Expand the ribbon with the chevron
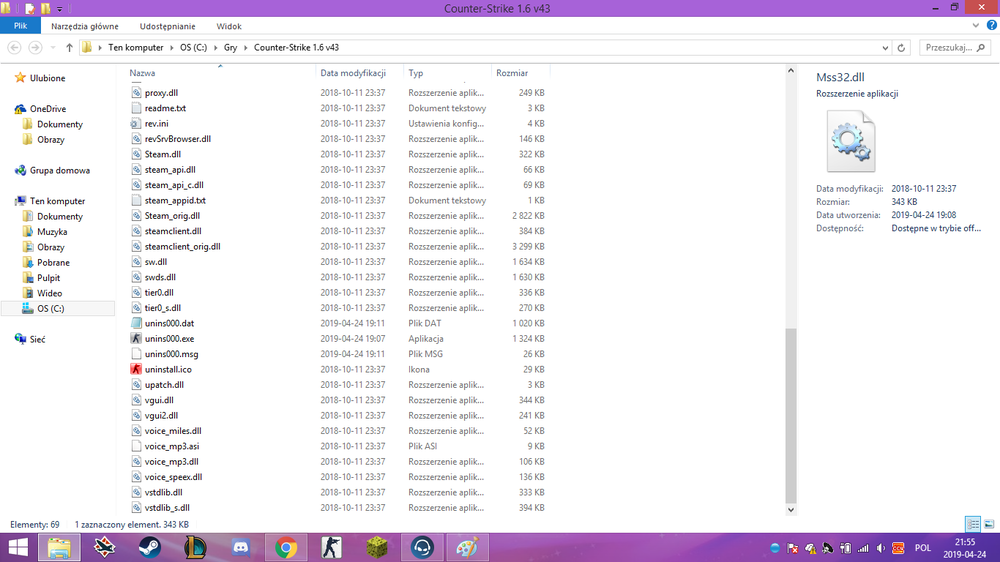Image resolution: width=1000 pixels, height=562 pixels. coord(975,26)
